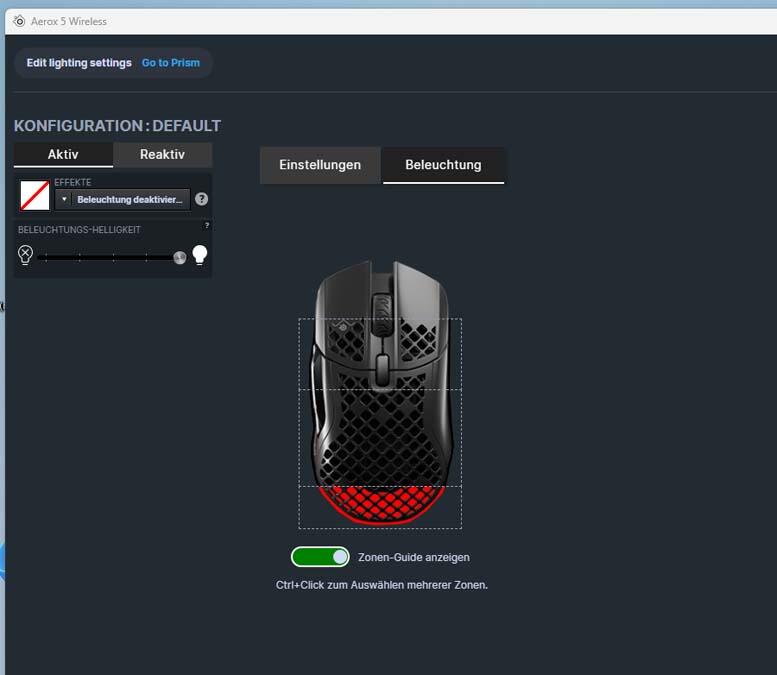Click the Aerox 5 Wireless window title
This screenshot has width=777, height=675.
pos(68,21)
